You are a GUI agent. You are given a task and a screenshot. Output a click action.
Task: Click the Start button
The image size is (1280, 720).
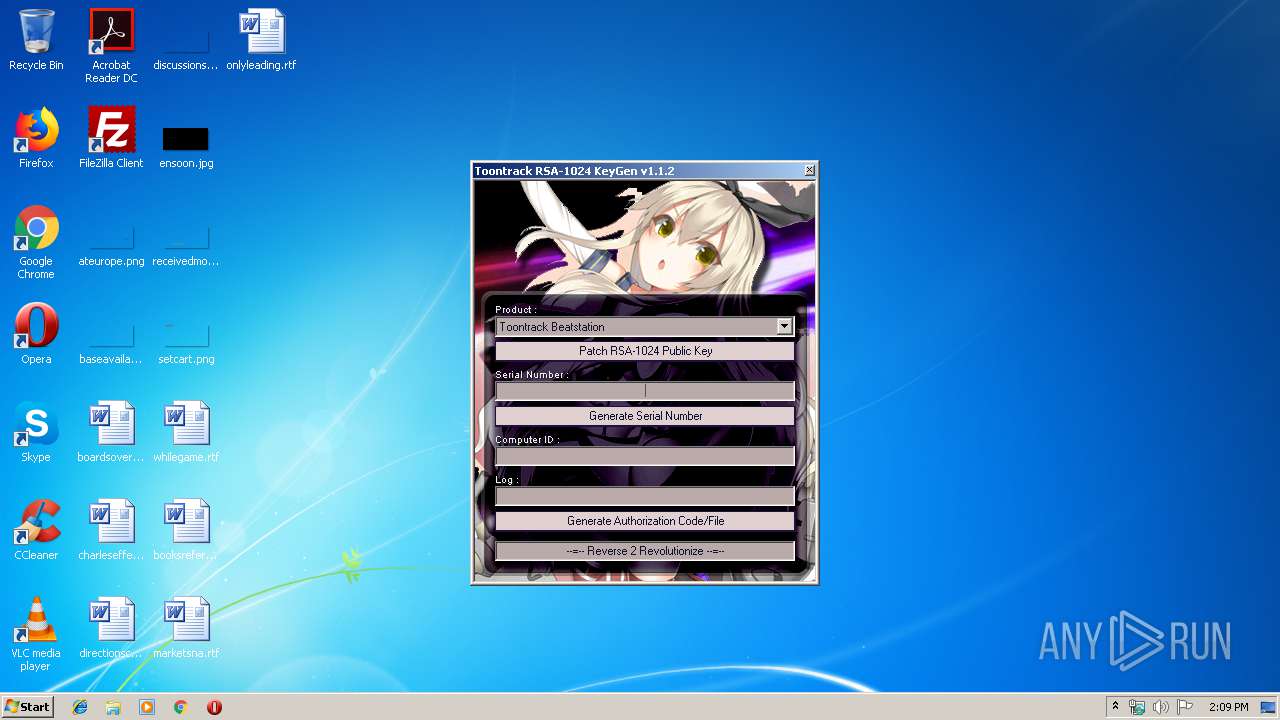[27, 707]
